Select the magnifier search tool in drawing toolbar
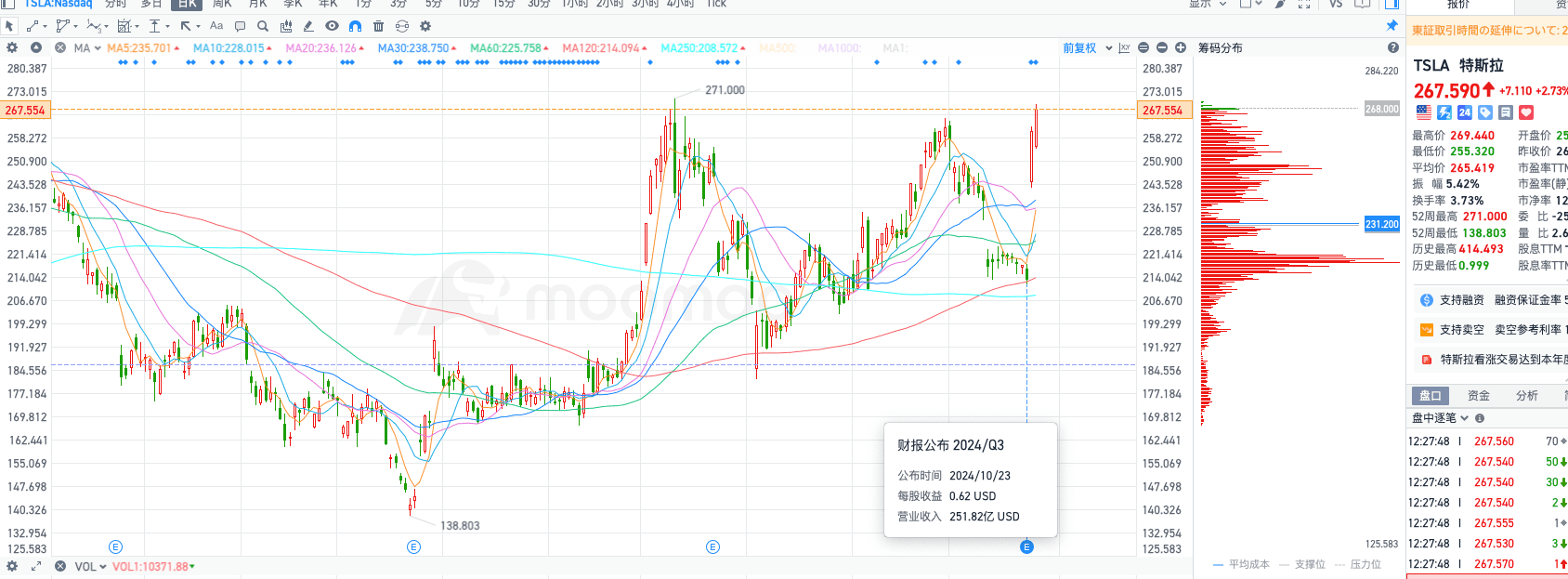The width and height of the screenshot is (1568, 579). point(263,26)
